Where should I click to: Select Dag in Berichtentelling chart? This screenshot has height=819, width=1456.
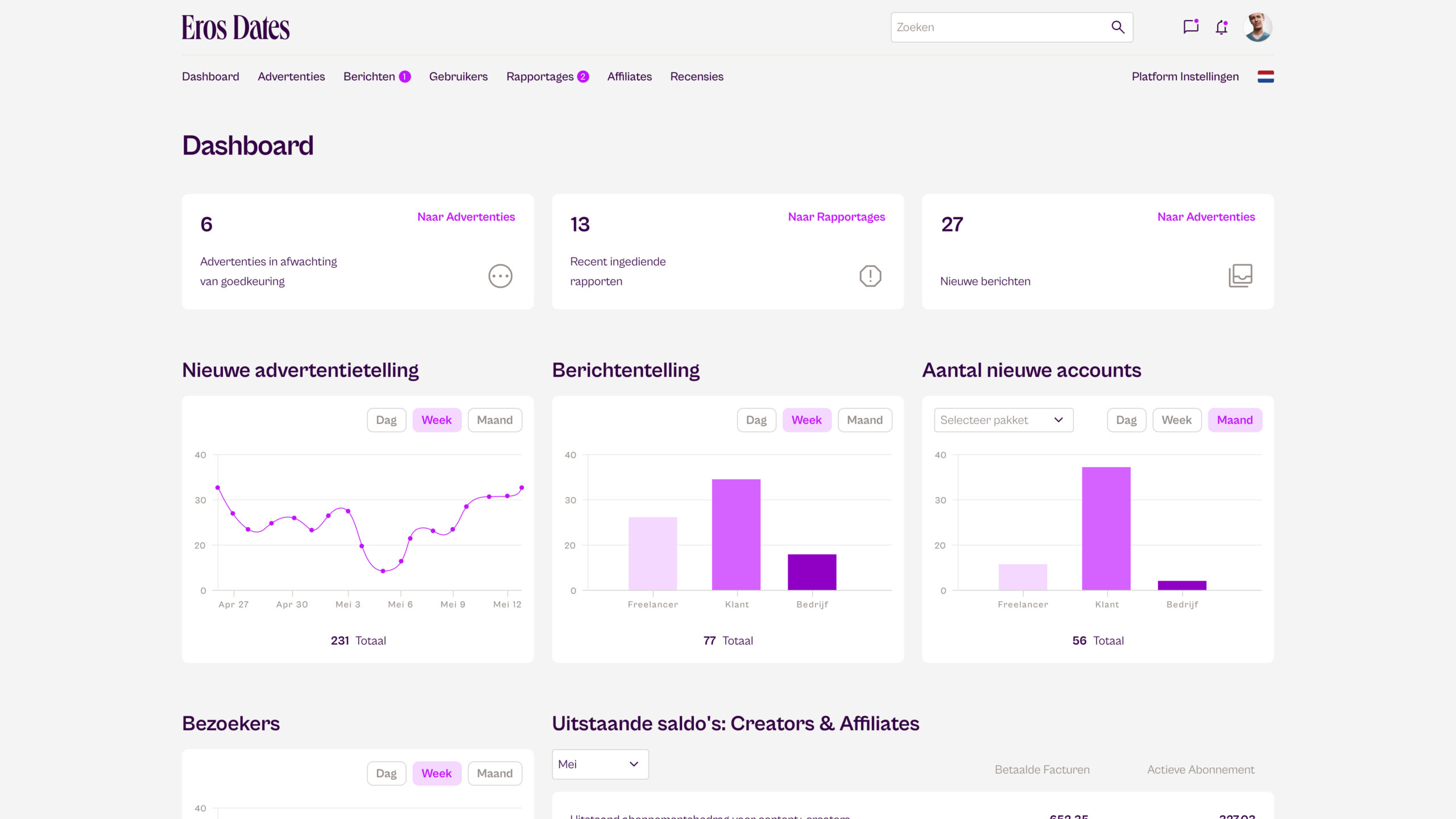[x=756, y=420]
